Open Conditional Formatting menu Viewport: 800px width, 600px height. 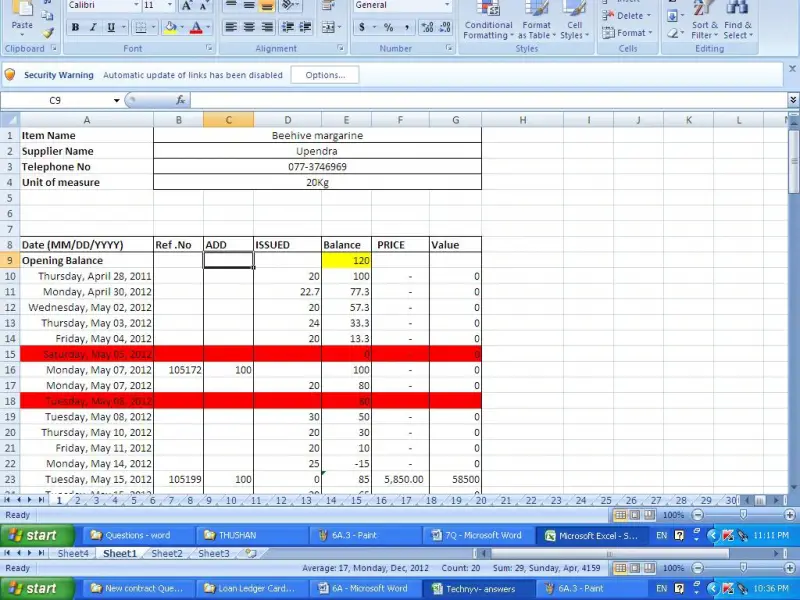[x=488, y=20]
